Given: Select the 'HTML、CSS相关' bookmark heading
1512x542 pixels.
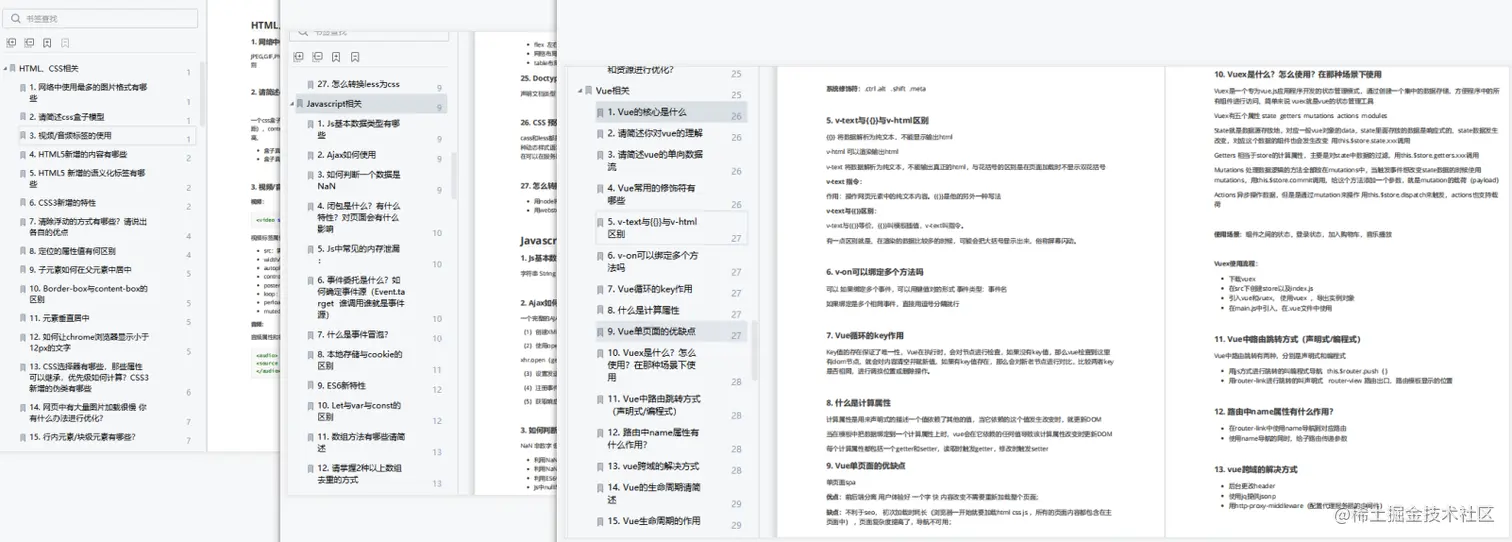Looking at the screenshot, I should point(50,68).
